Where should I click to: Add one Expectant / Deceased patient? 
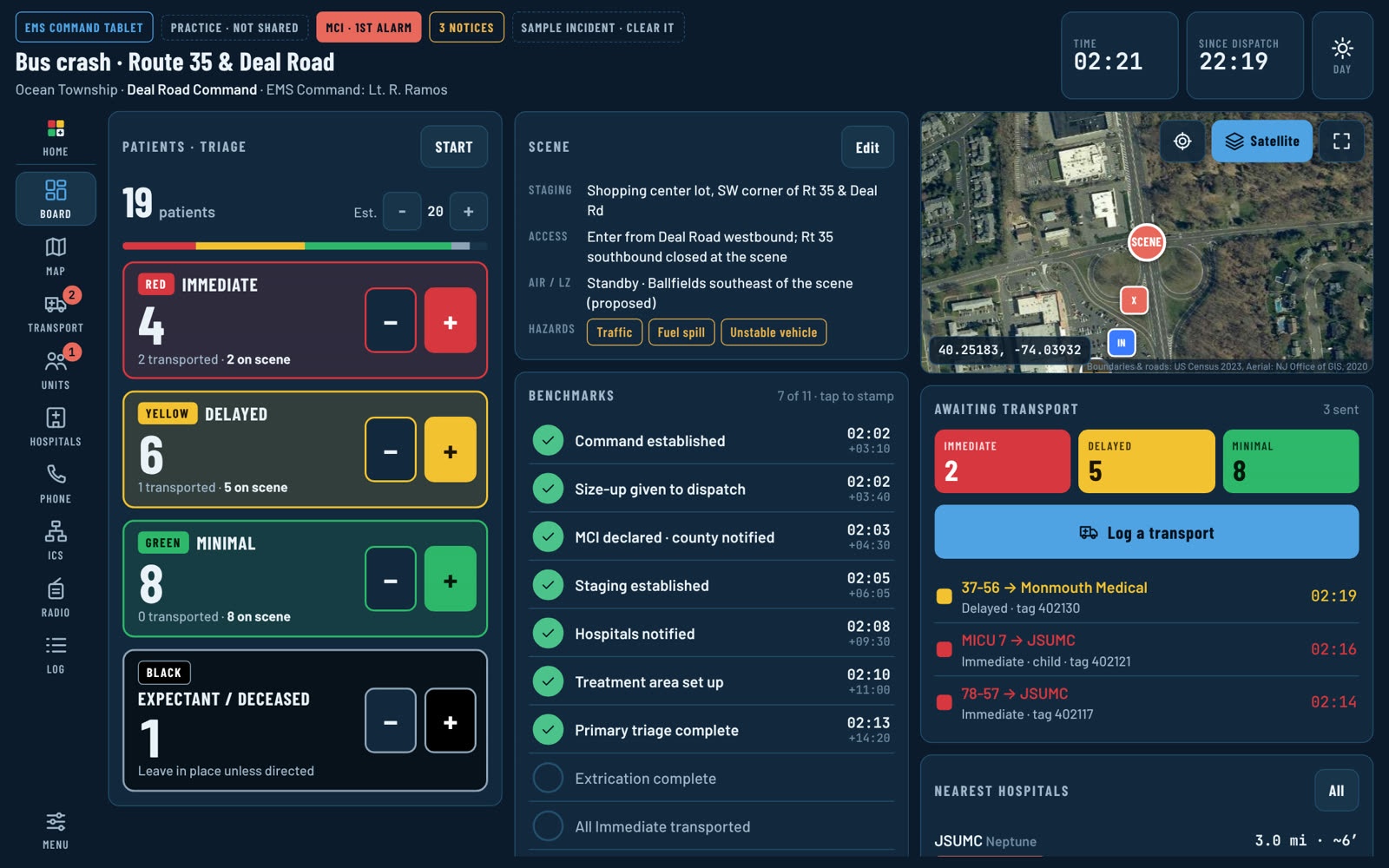451,720
